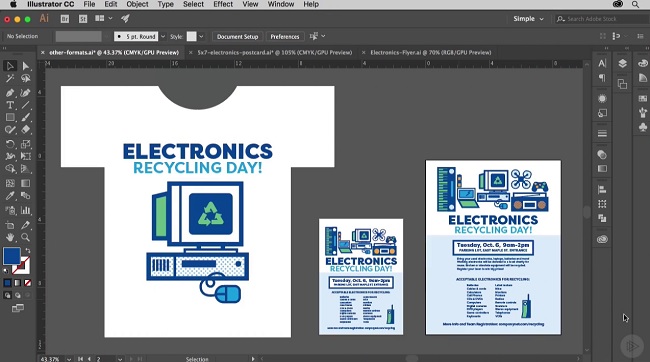This screenshot has width=650, height=362.
Task: Click the Document Setup button
Action: [237, 36]
